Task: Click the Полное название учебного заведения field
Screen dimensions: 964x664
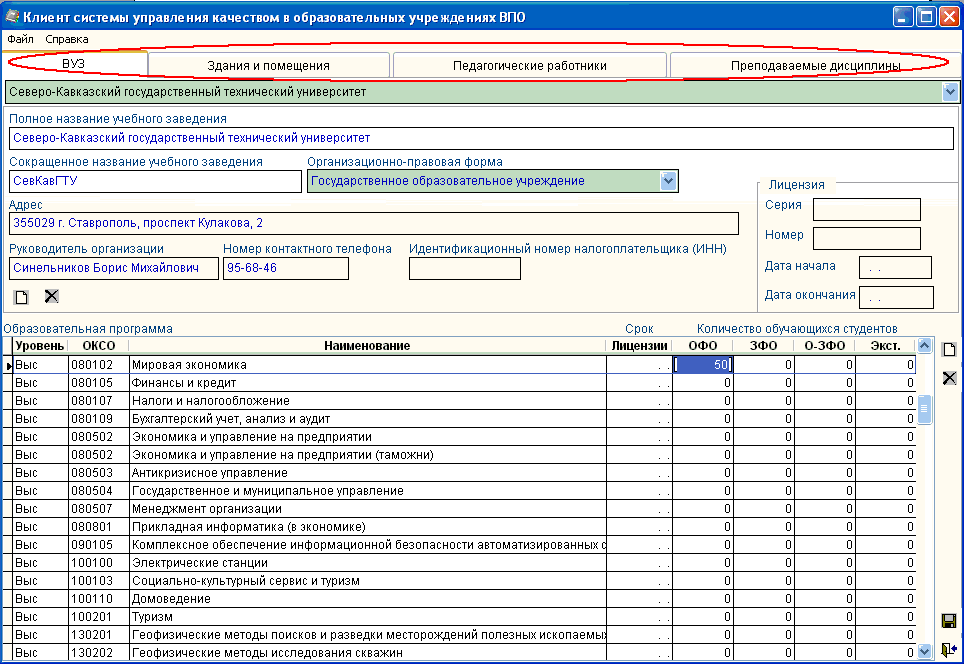Action: (x=481, y=138)
